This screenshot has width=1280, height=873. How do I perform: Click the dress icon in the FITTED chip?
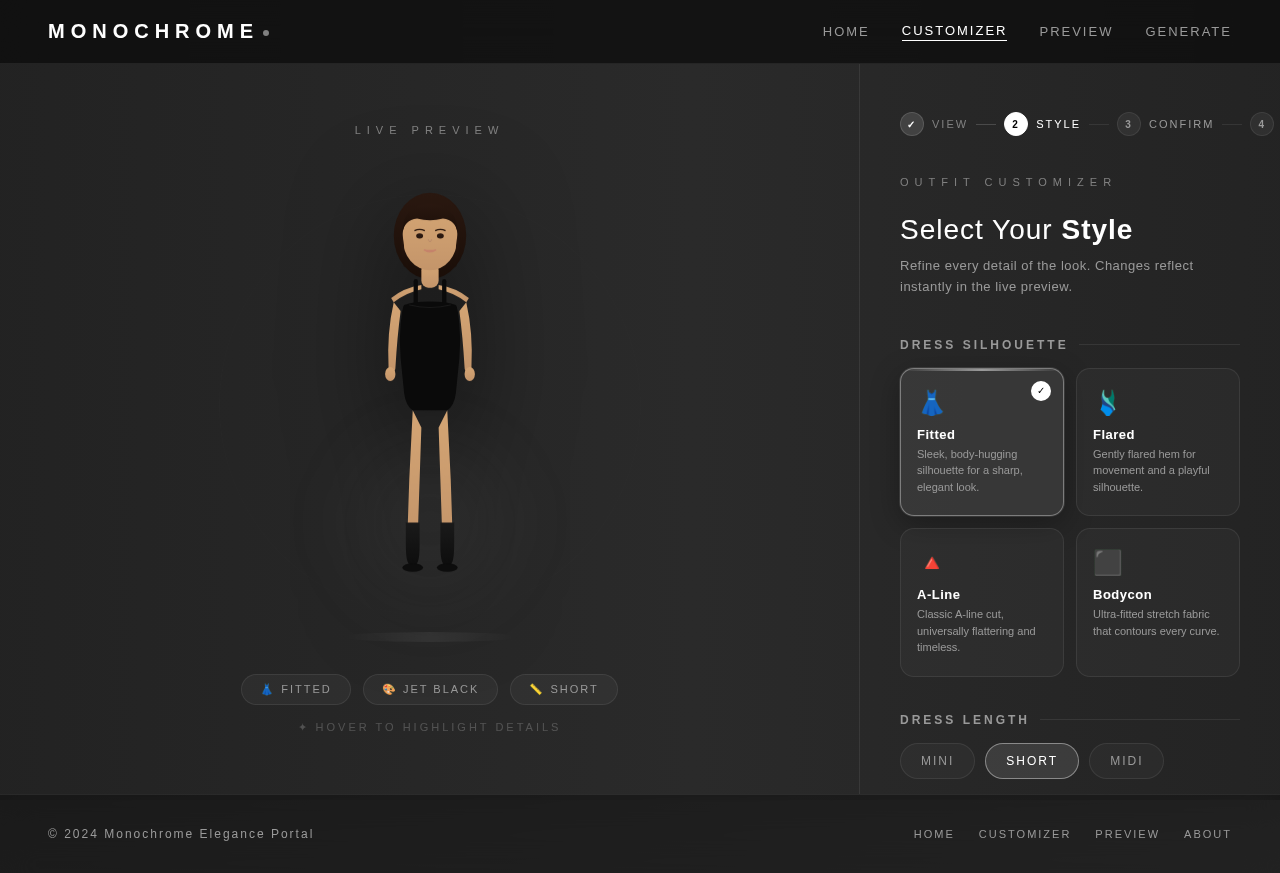(266, 688)
